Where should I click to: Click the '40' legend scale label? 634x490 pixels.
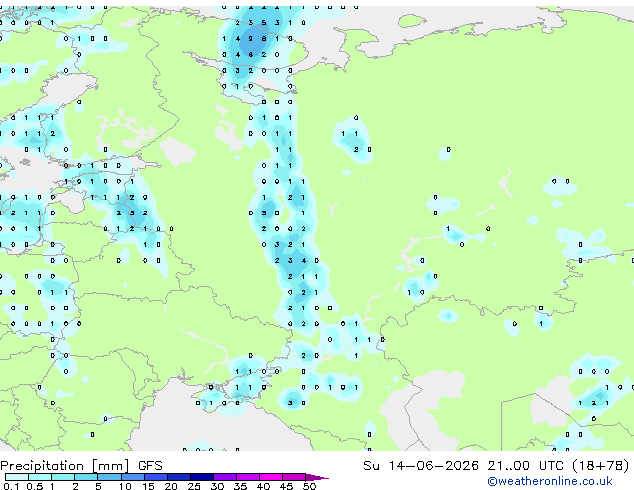tap(263, 486)
